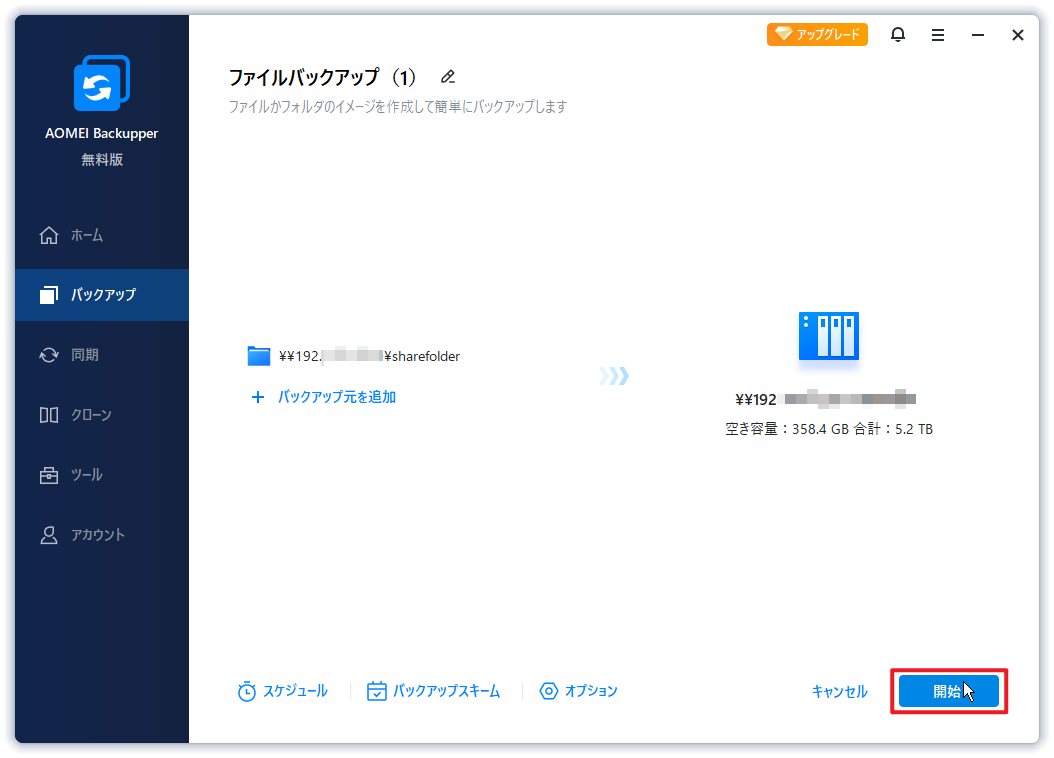Go to the クローン clone section
The height and width of the screenshot is (758, 1054).
click(102, 415)
